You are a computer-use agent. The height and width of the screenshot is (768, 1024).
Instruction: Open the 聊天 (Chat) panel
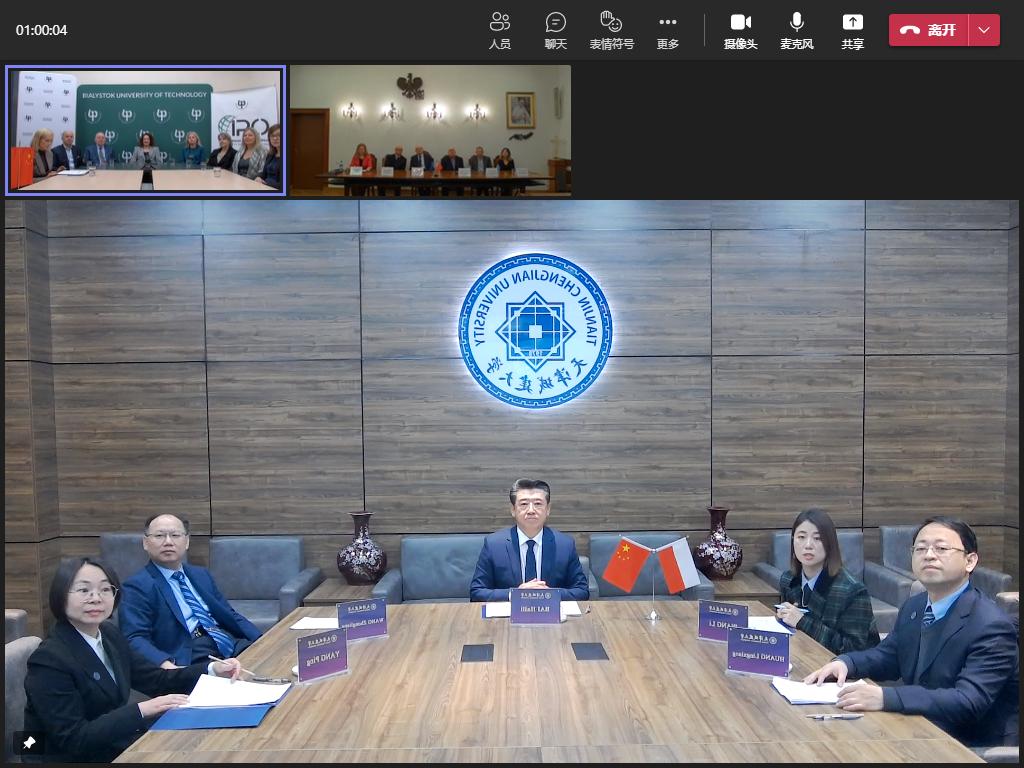[x=555, y=30]
